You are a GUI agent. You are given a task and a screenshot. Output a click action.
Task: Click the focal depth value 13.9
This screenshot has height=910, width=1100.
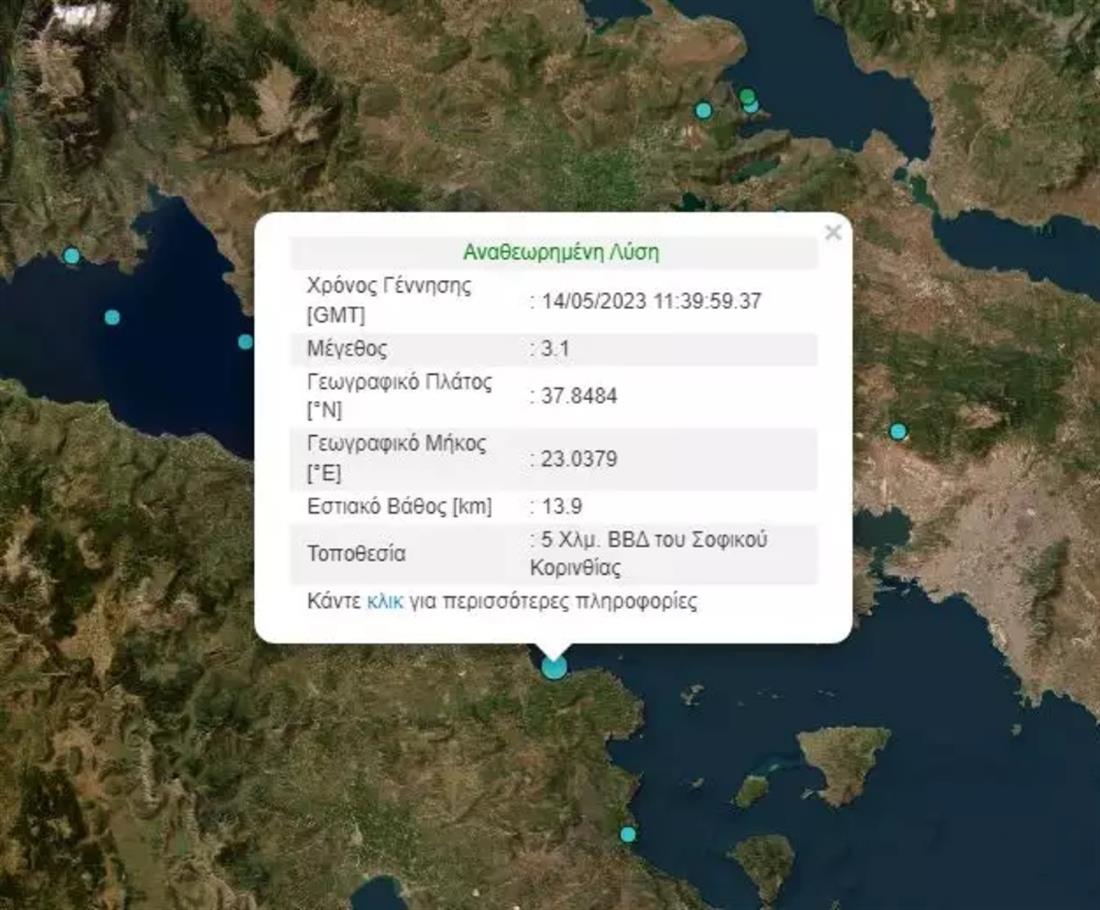pyautogui.click(x=556, y=506)
